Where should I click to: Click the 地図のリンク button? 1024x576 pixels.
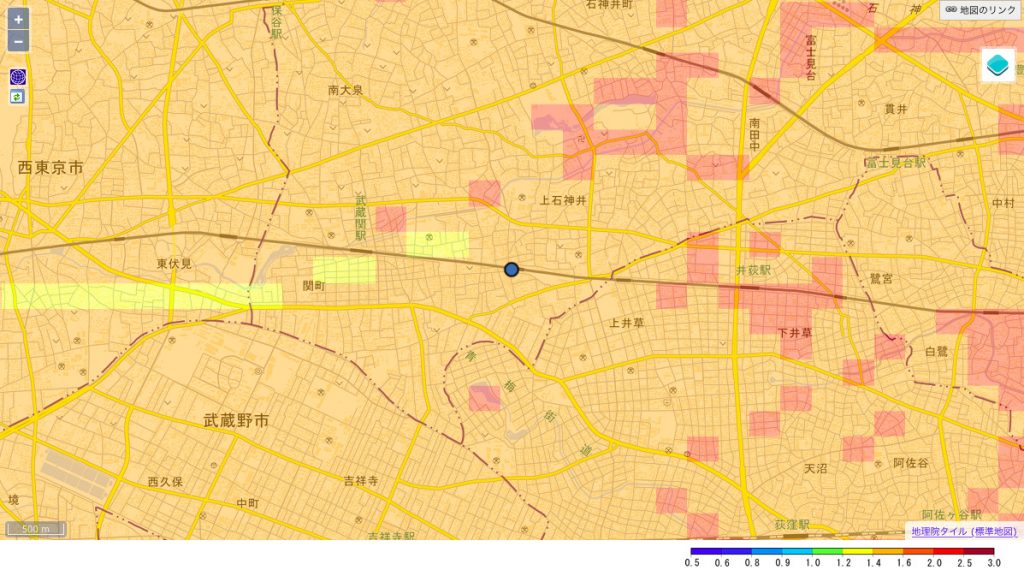pyautogui.click(x=979, y=10)
